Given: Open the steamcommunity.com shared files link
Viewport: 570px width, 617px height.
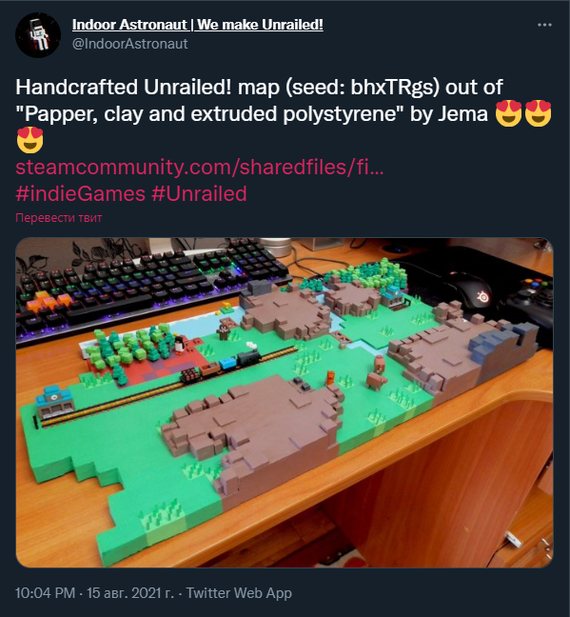Looking at the screenshot, I should coord(199,167).
